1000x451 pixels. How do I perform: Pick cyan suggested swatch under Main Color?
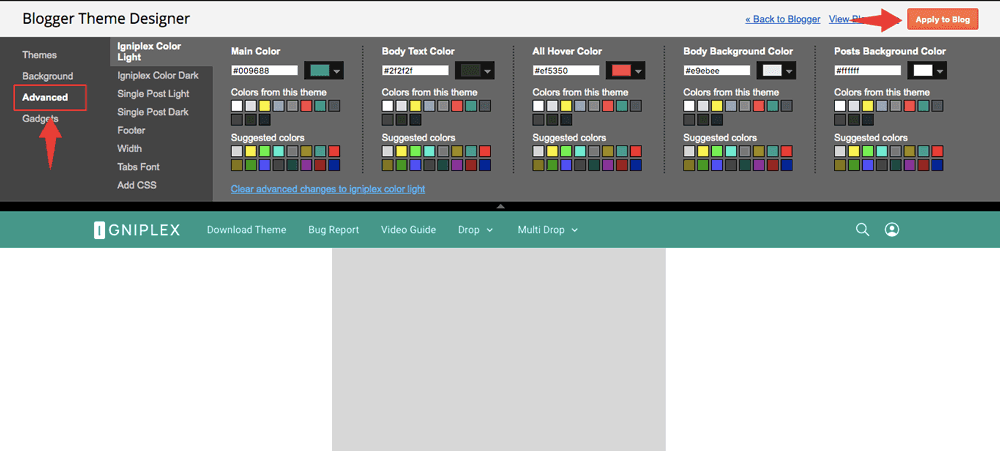tap(279, 151)
